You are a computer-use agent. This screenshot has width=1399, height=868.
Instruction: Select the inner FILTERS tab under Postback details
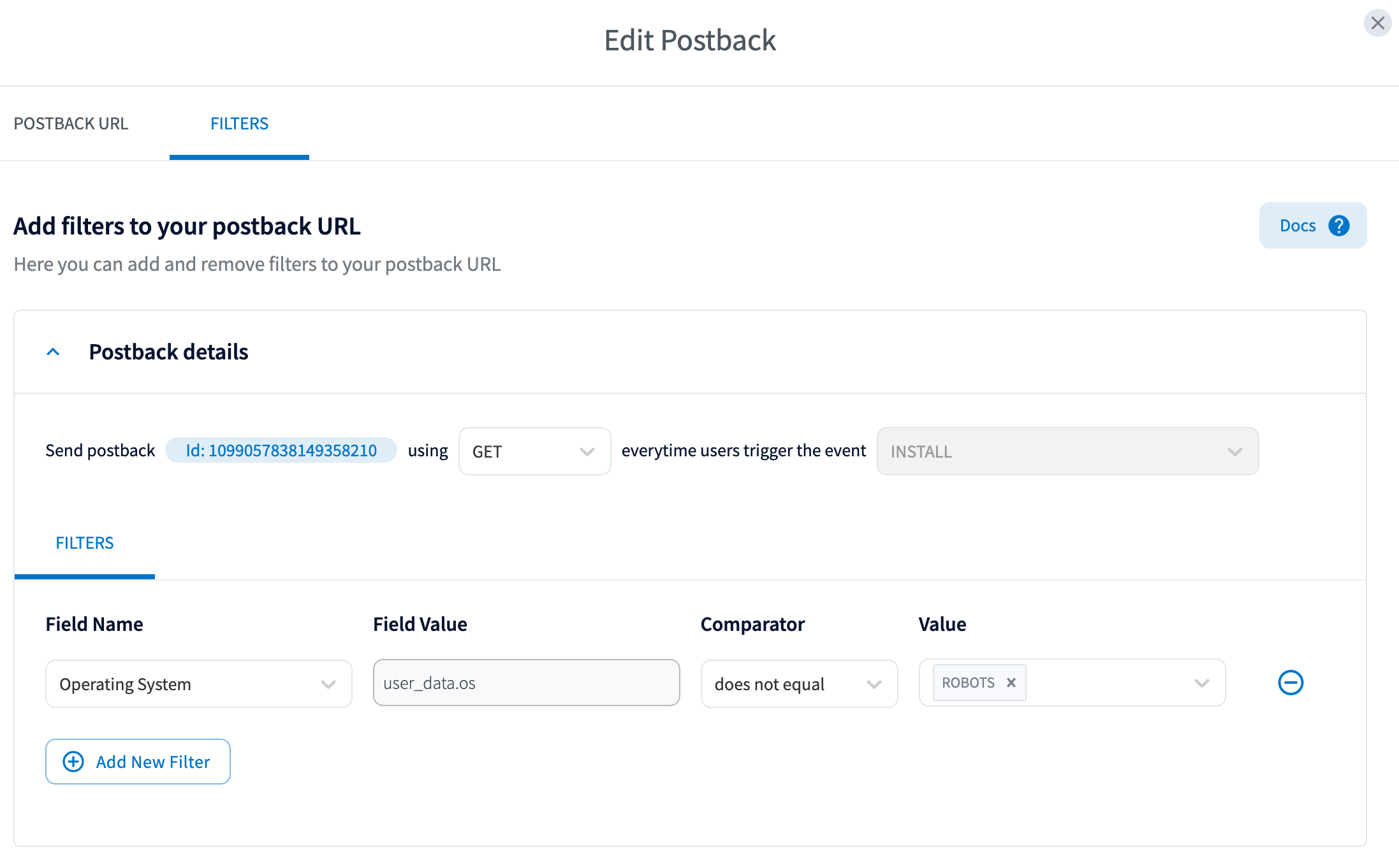(85, 543)
